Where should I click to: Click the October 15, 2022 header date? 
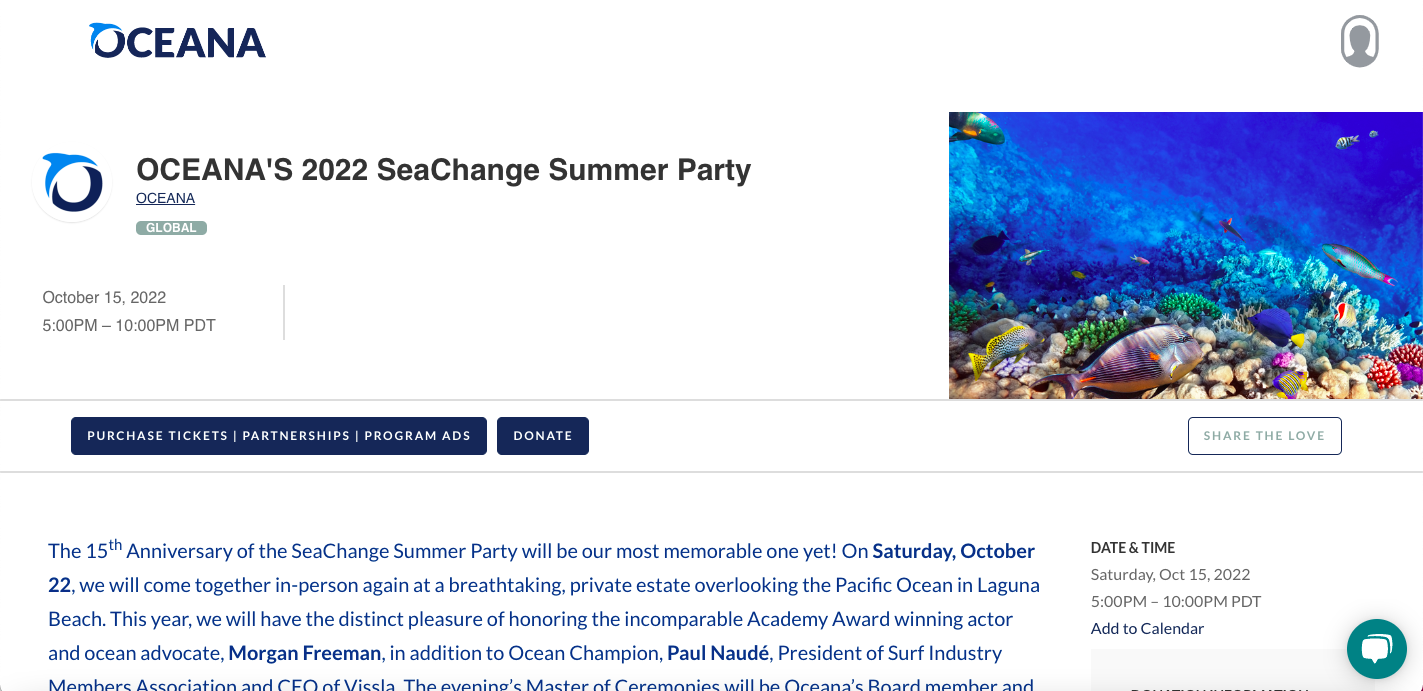click(104, 297)
